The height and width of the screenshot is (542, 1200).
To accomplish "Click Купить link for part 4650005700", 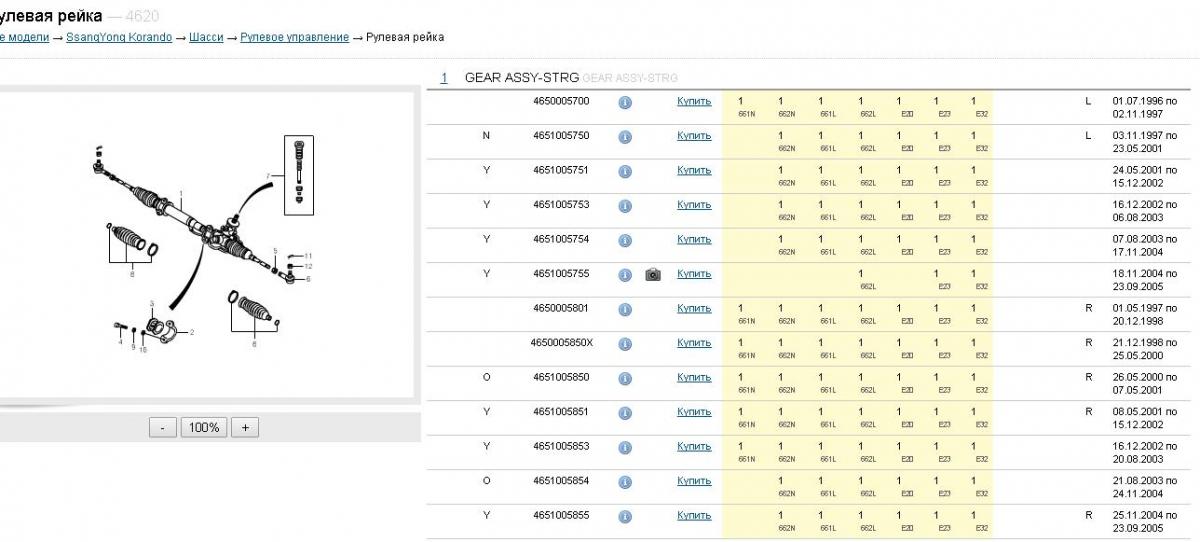I will click(x=693, y=101).
